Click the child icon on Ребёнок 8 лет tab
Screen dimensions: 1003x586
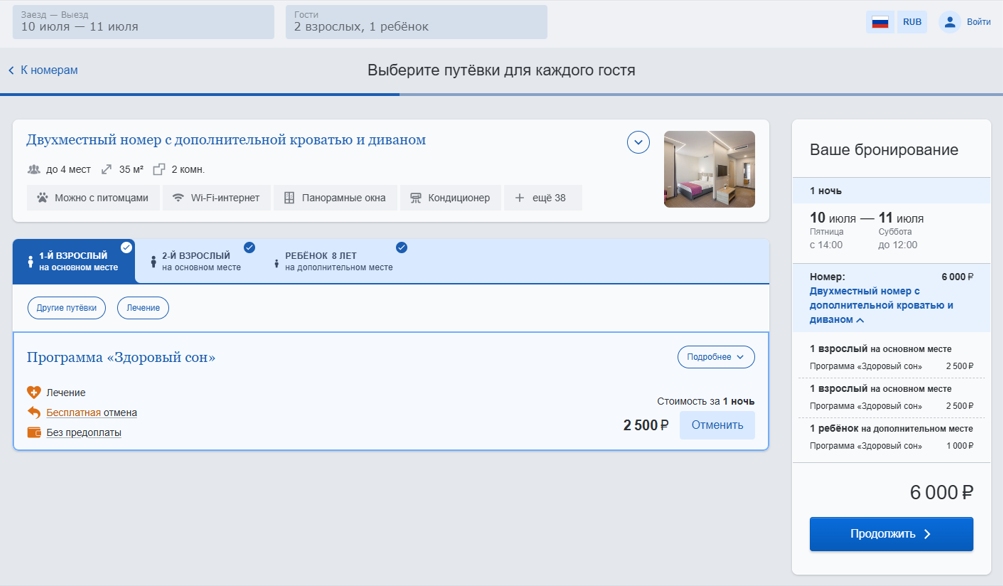[x=276, y=263]
